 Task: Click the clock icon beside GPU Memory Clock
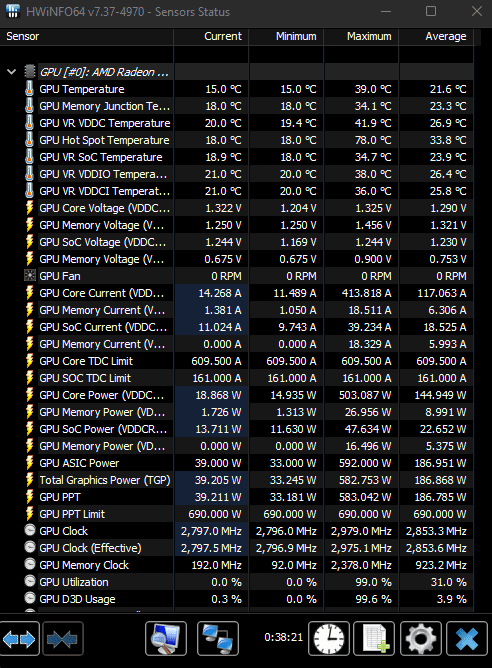pyautogui.click(x=29, y=564)
